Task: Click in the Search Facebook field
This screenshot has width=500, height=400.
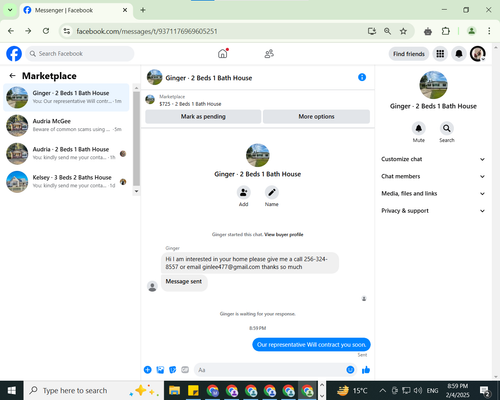Action: click(x=80, y=54)
